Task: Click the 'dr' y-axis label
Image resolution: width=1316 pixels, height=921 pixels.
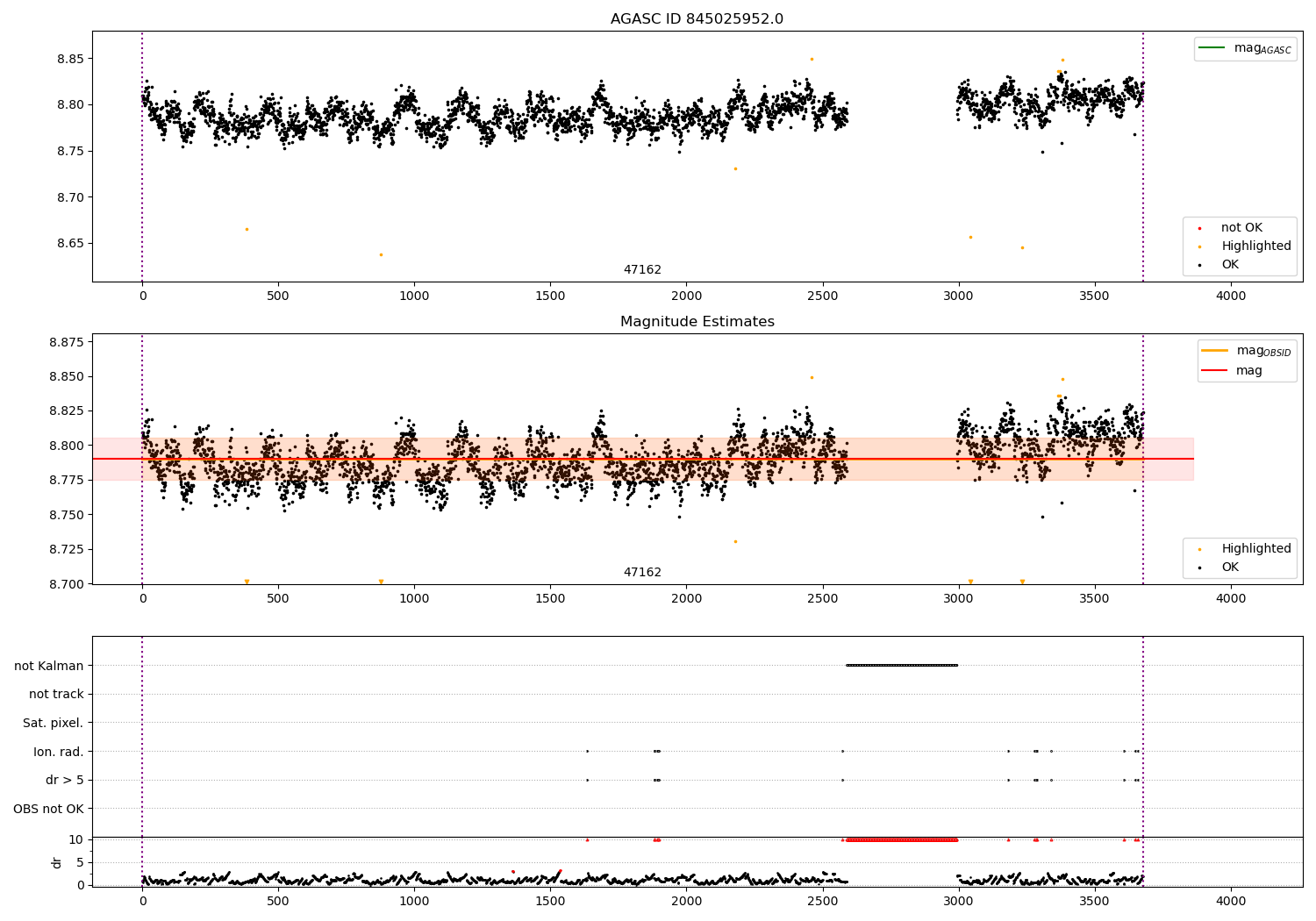Action: [57, 862]
